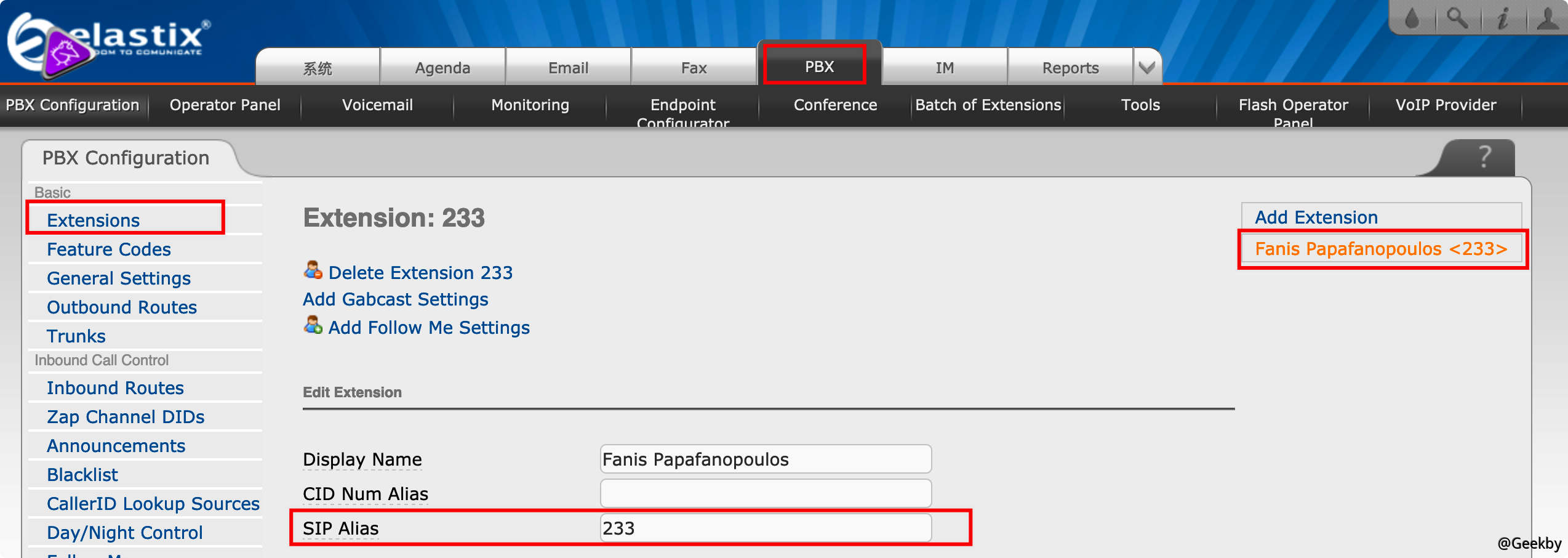
Task: Open the user profile icon
Action: (x=1547, y=18)
